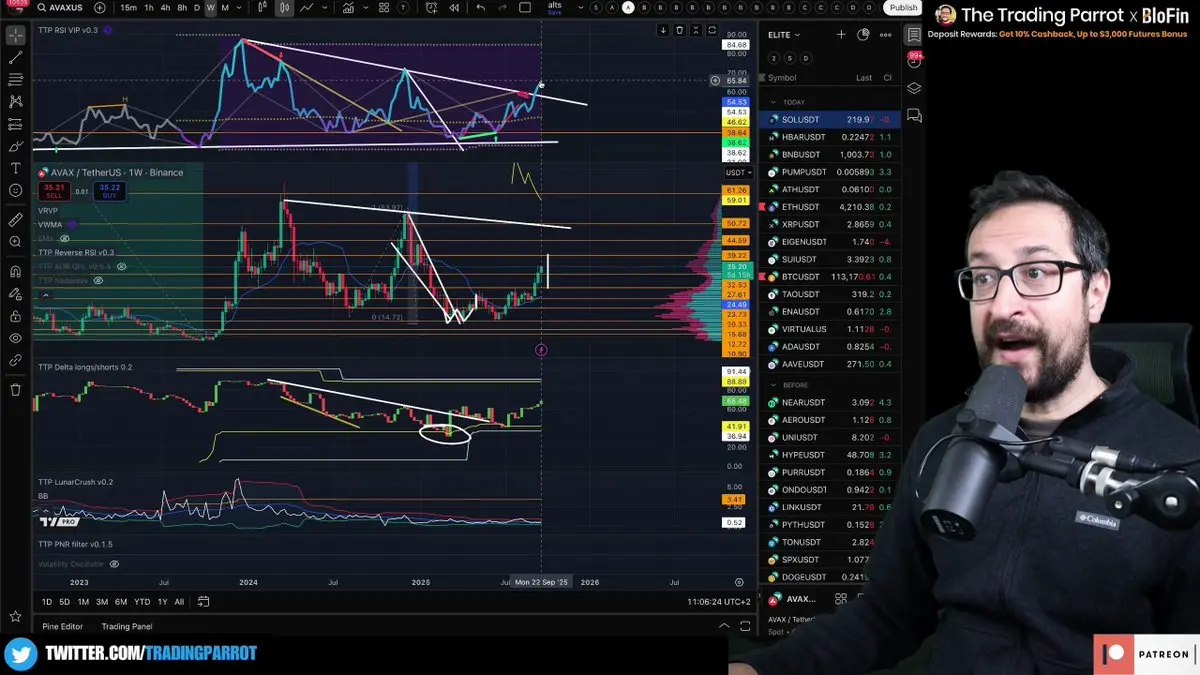Select the YTD date range
The width and height of the screenshot is (1200, 675).
click(141, 602)
